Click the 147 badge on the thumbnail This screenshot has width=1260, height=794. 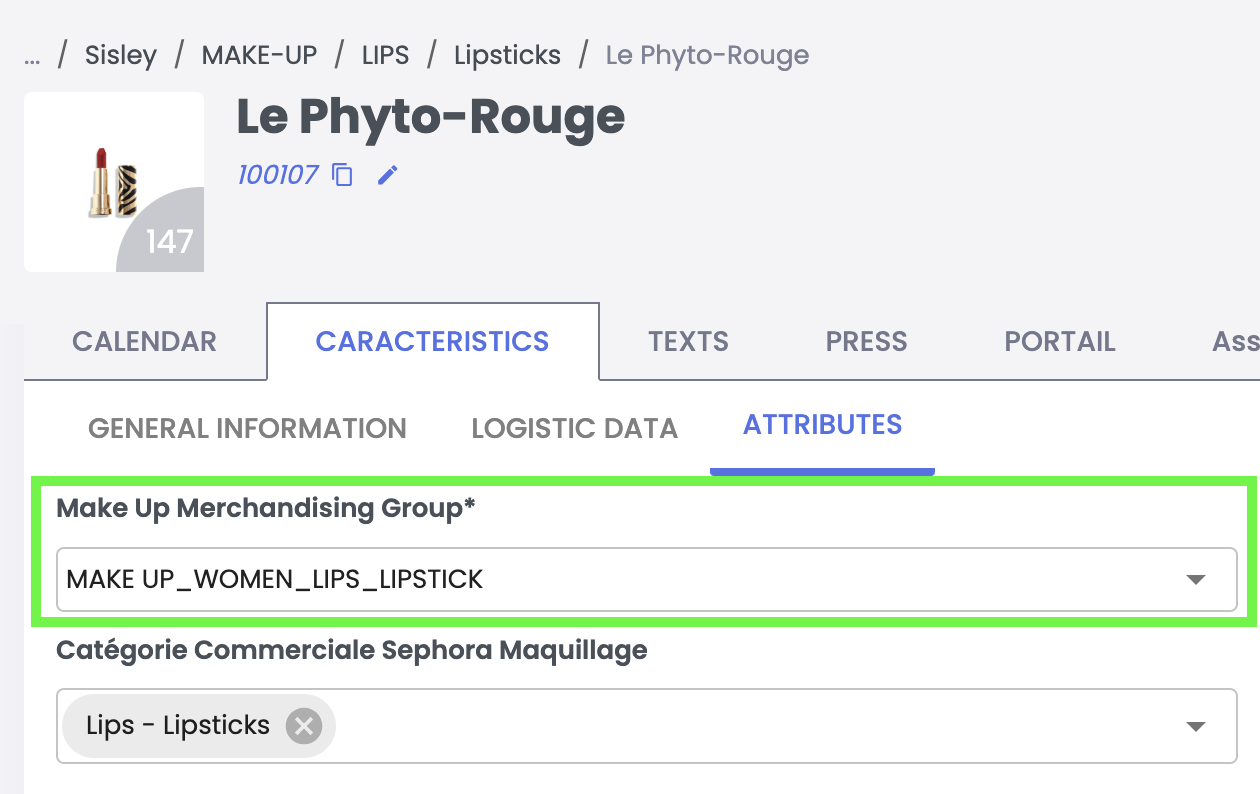[169, 241]
